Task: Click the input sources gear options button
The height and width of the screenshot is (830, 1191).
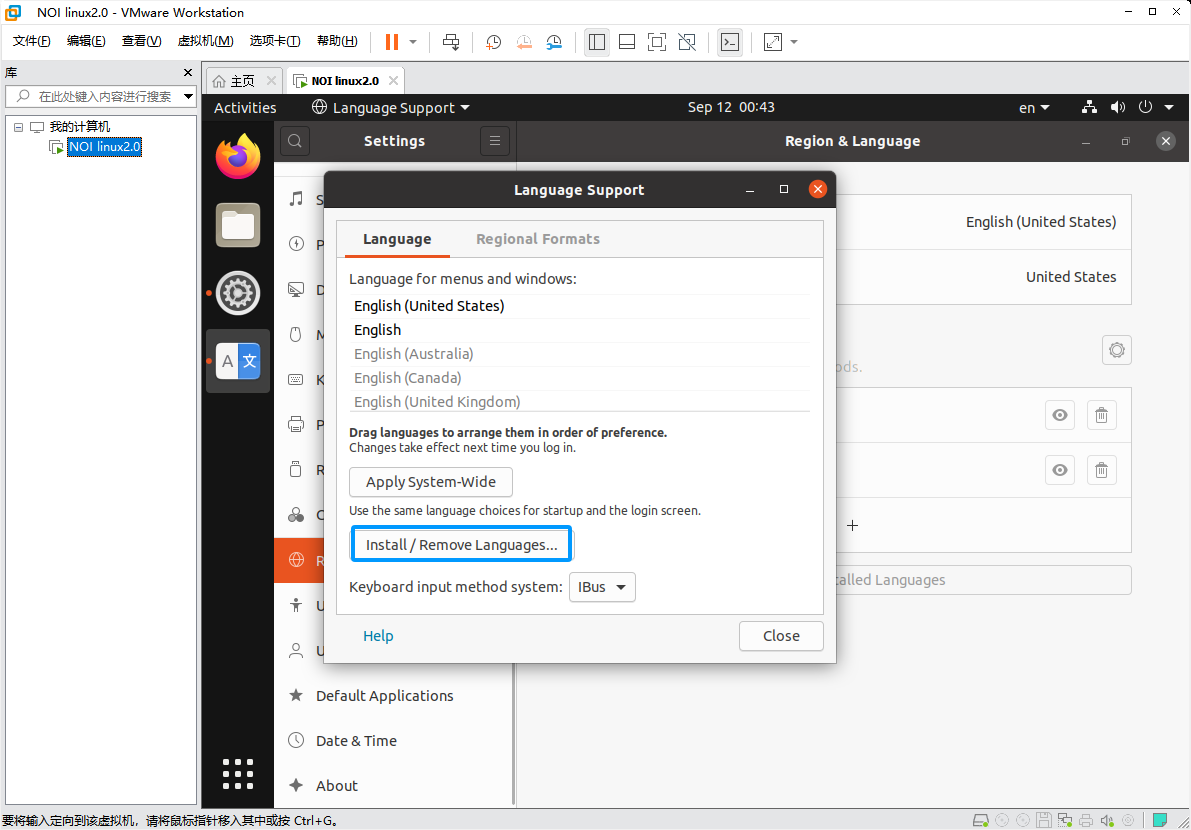Action: (x=1117, y=350)
